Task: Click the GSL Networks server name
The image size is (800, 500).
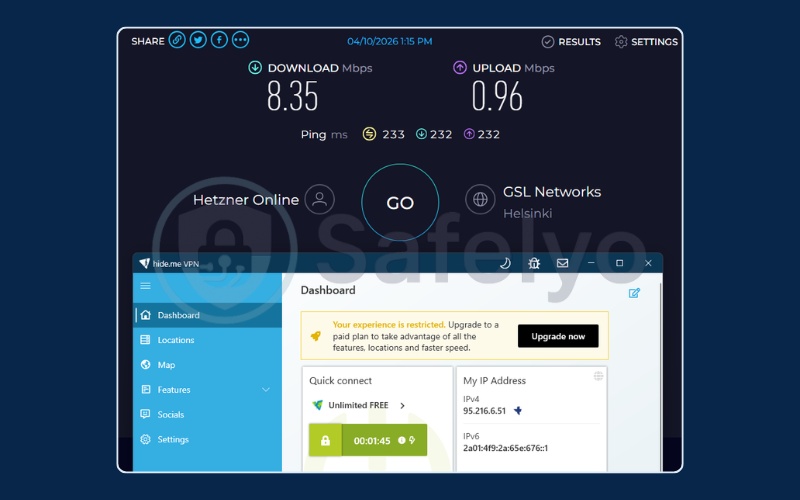Action: click(552, 192)
